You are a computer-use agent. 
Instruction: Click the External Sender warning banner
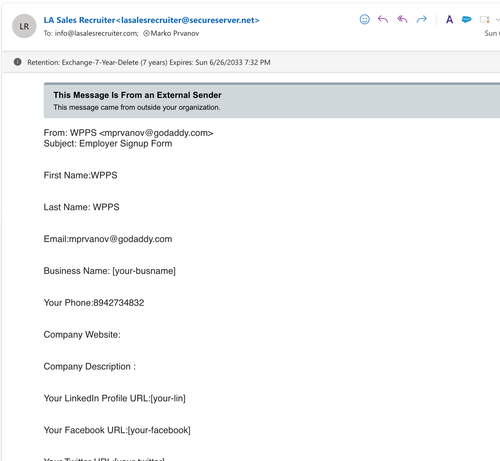[272, 100]
